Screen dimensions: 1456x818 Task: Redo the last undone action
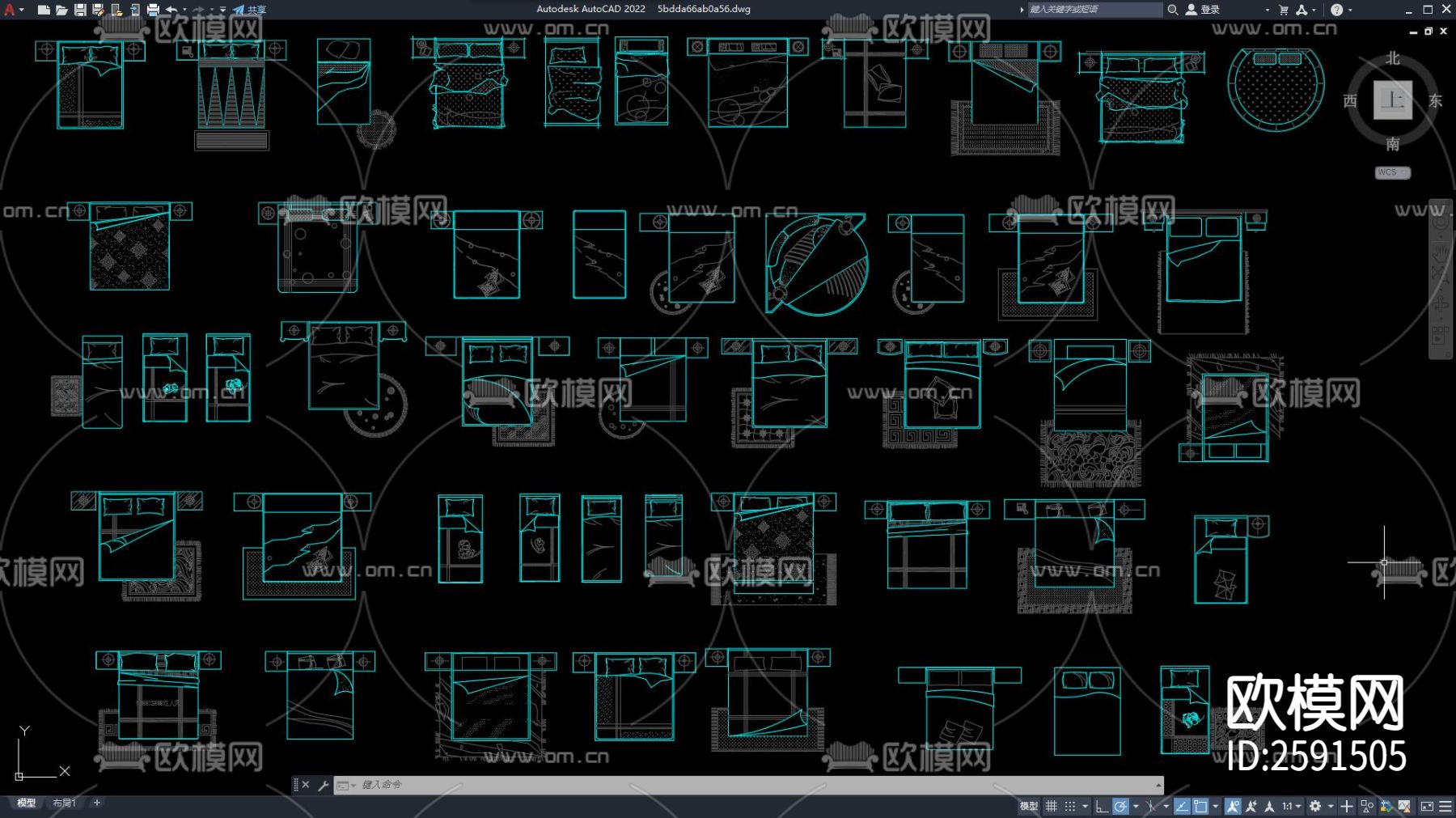coord(198,10)
